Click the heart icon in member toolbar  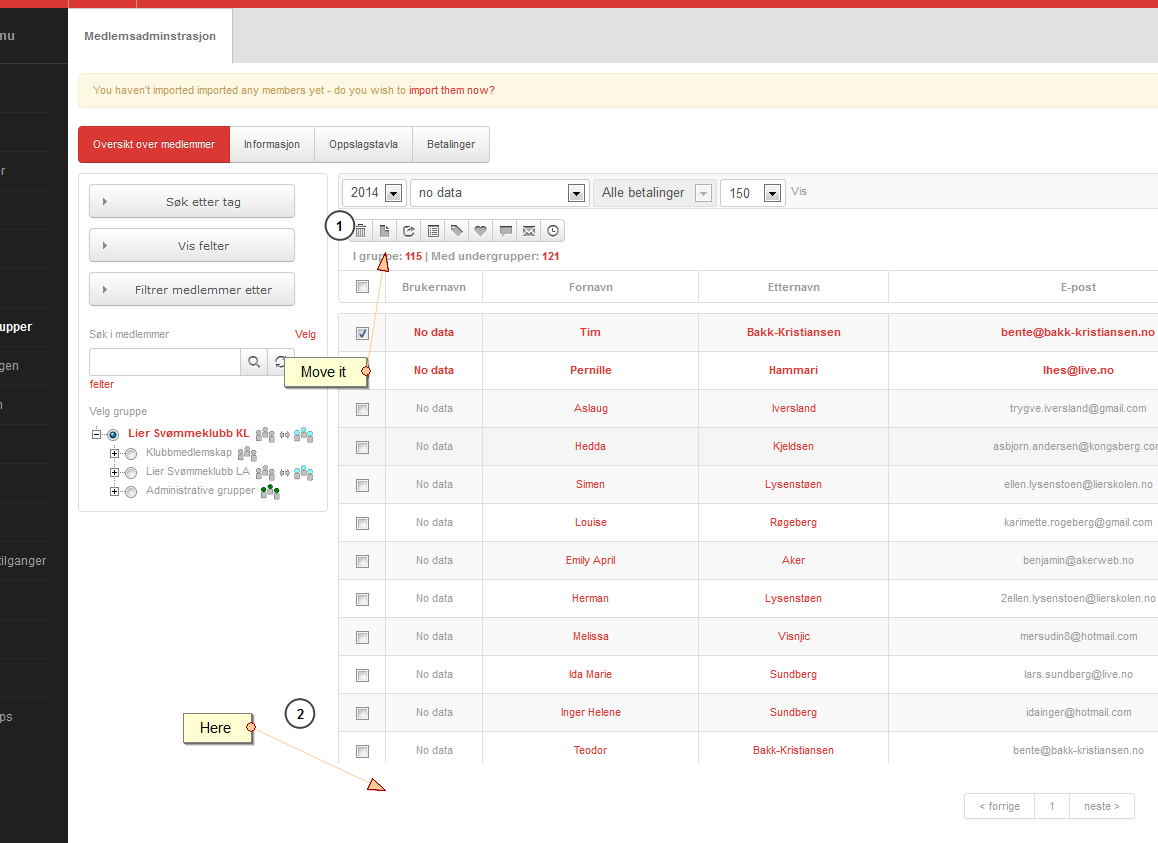[481, 231]
